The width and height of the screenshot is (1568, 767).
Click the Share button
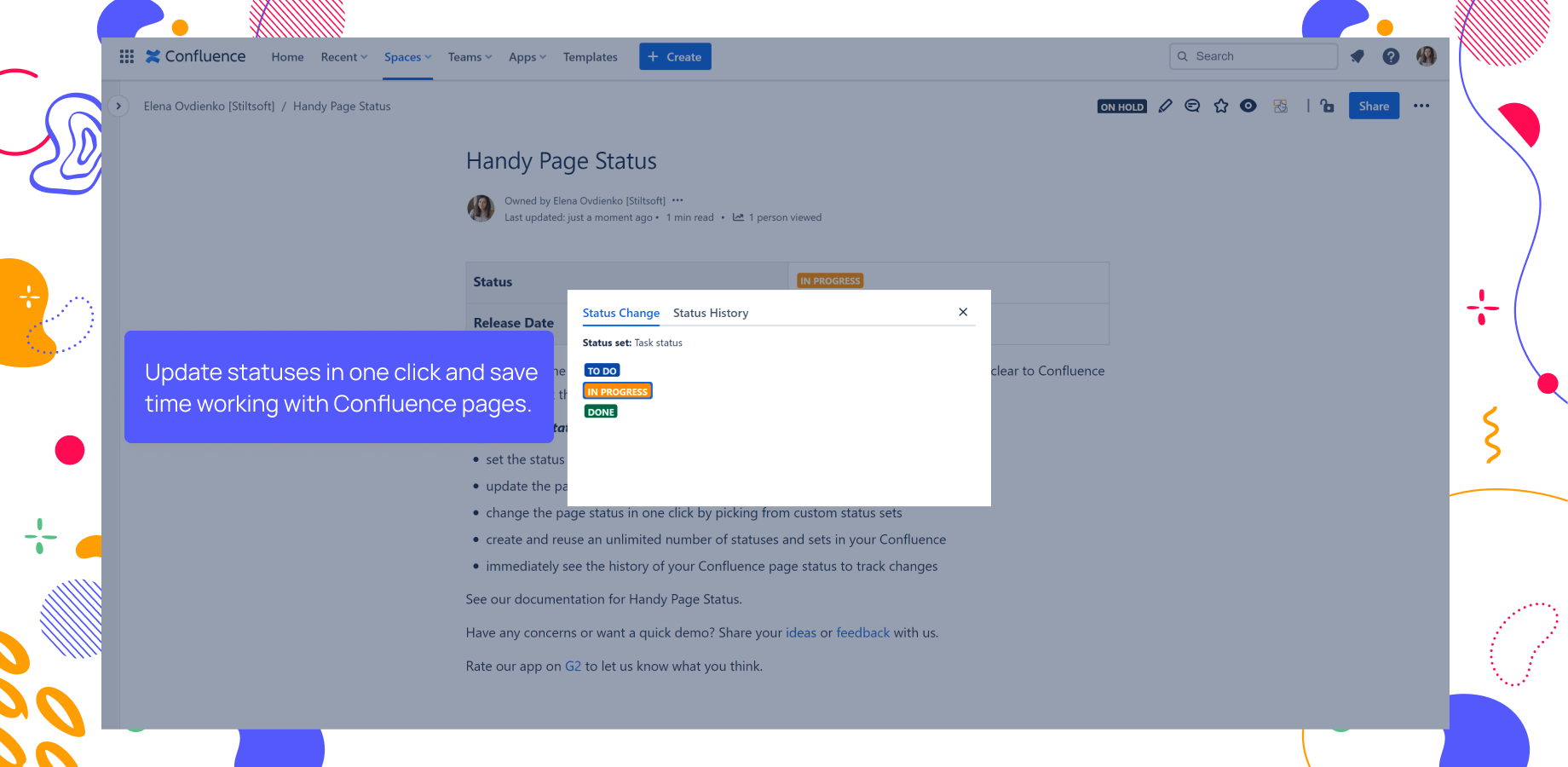pyautogui.click(x=1374, y=106)
